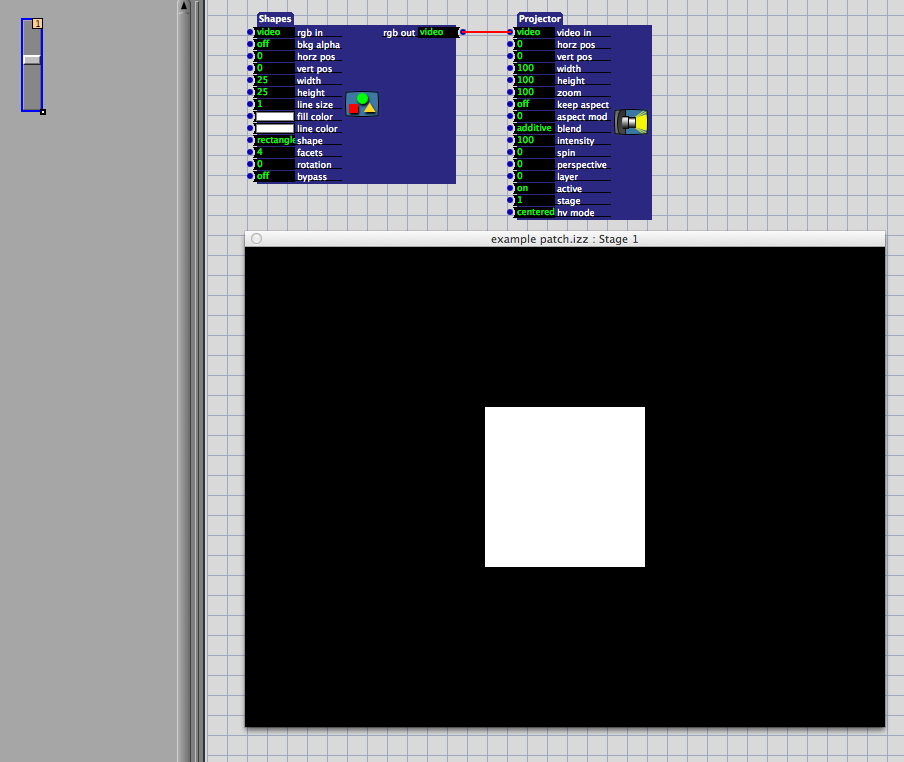The width and height of the screenshot is (904, 762).
Task: Select the Shapes actor title
Action: point(275,19)
